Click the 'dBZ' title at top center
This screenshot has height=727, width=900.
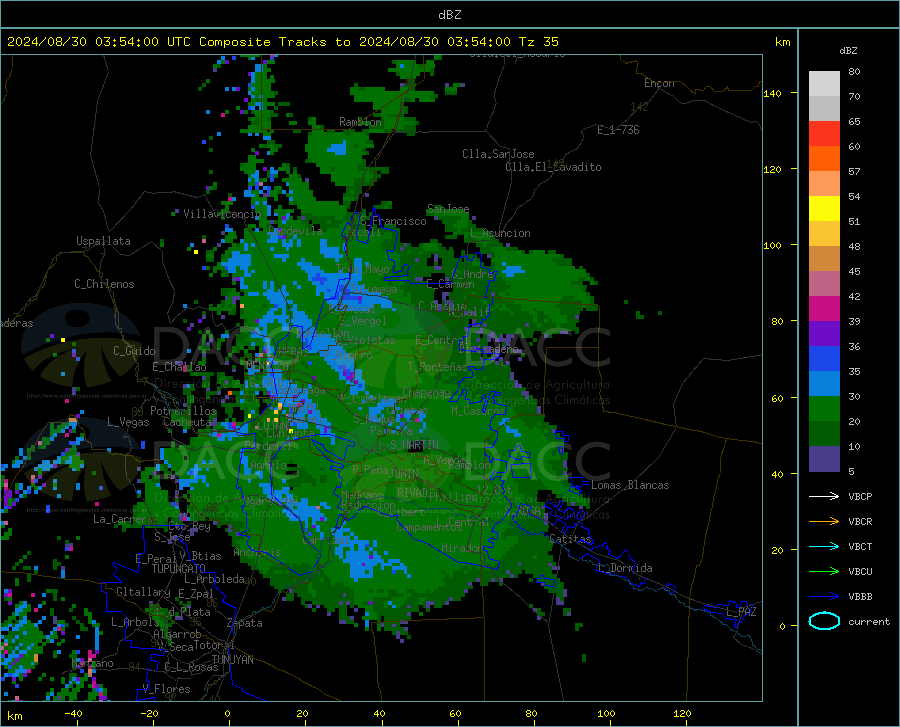tap(449, 15)
